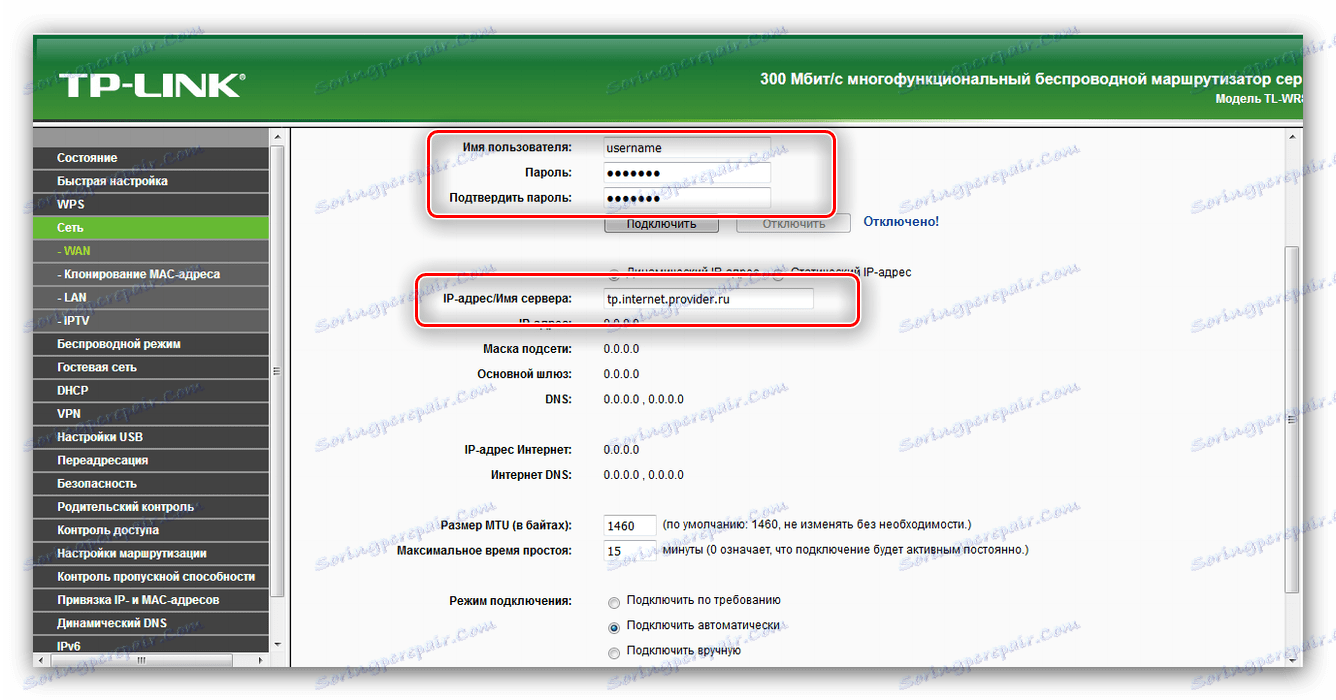Open Гостевая сеть menu
The image size is (1336, 700).
pos(151,367)
